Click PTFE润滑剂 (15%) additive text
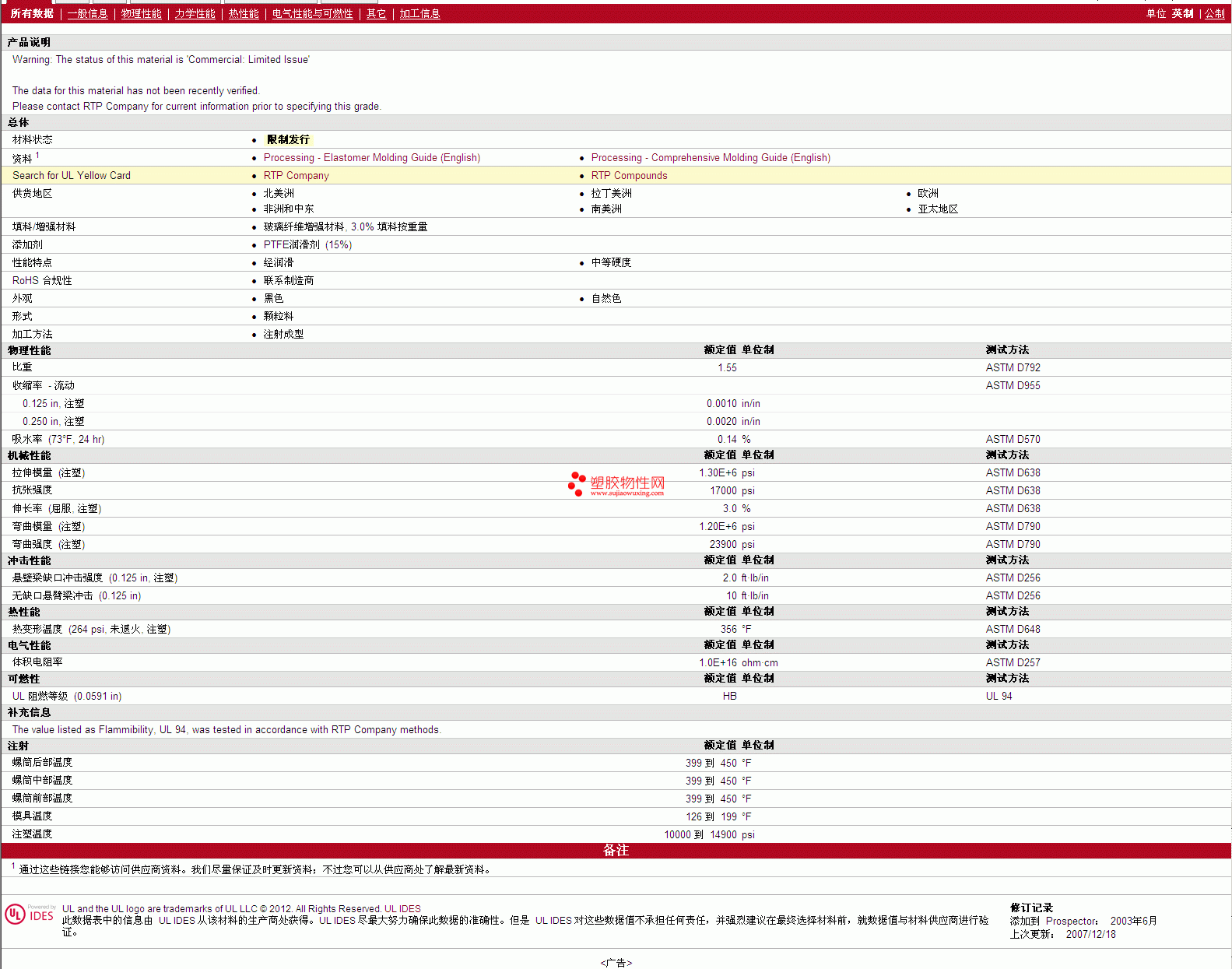The height and width of the screenshot is (969, 1232). point(307,244)
